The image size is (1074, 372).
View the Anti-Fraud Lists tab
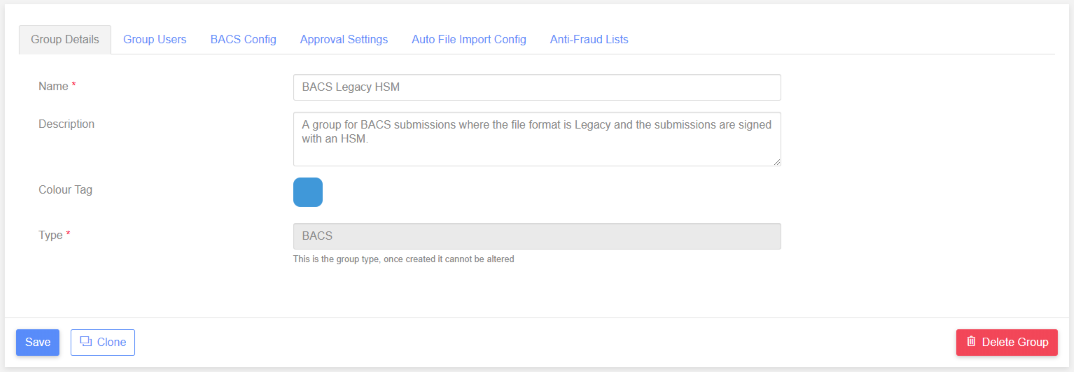(589, 40)
